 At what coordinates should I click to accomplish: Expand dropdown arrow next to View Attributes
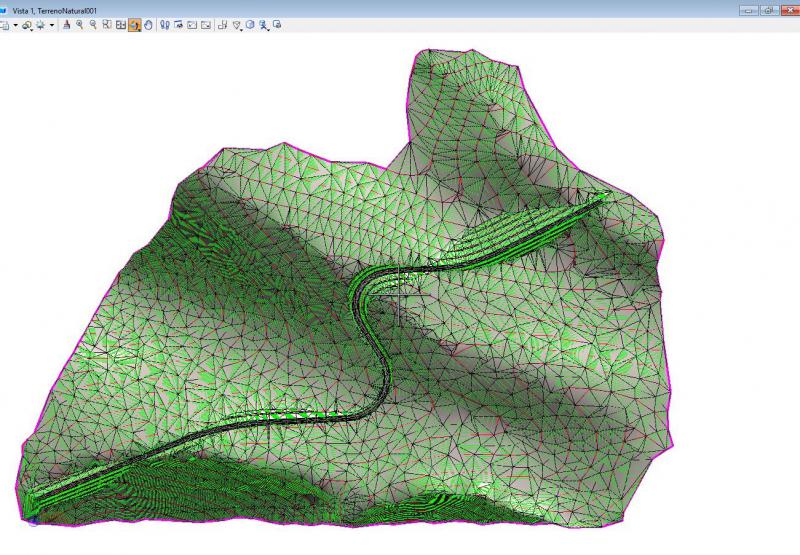(16, 25)
